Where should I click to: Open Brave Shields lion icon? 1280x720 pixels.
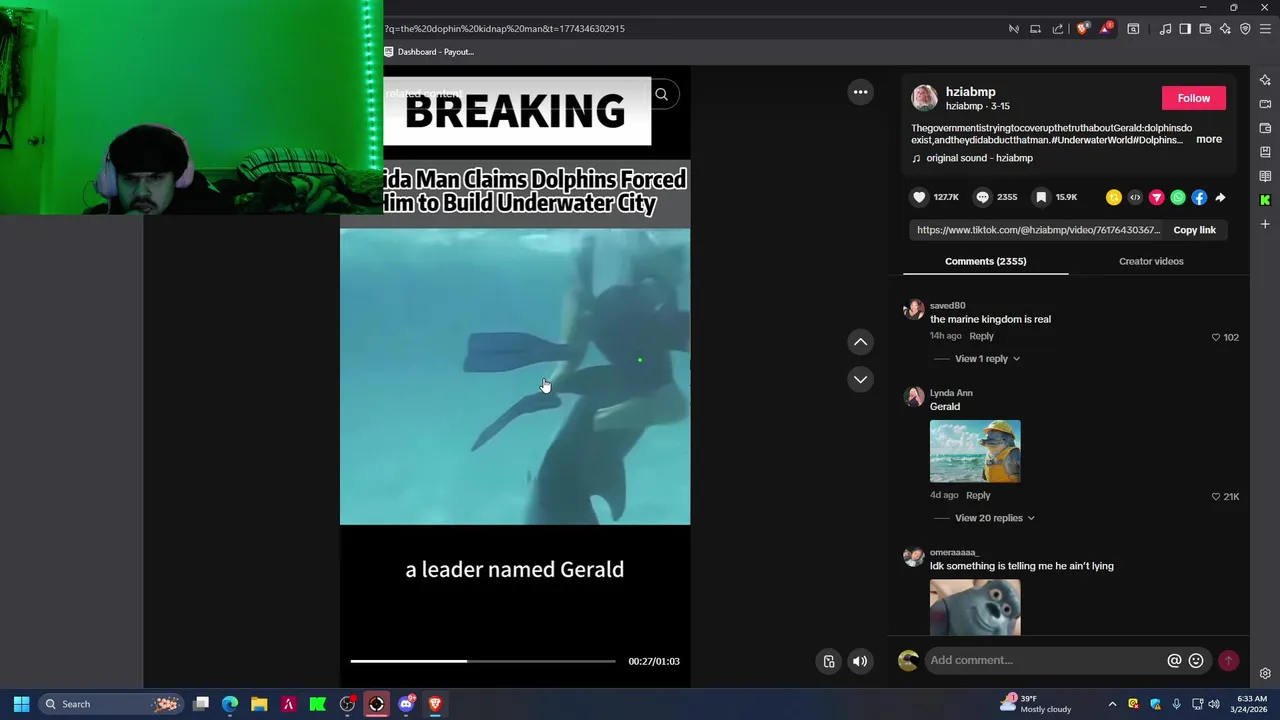pos(1082,29)
